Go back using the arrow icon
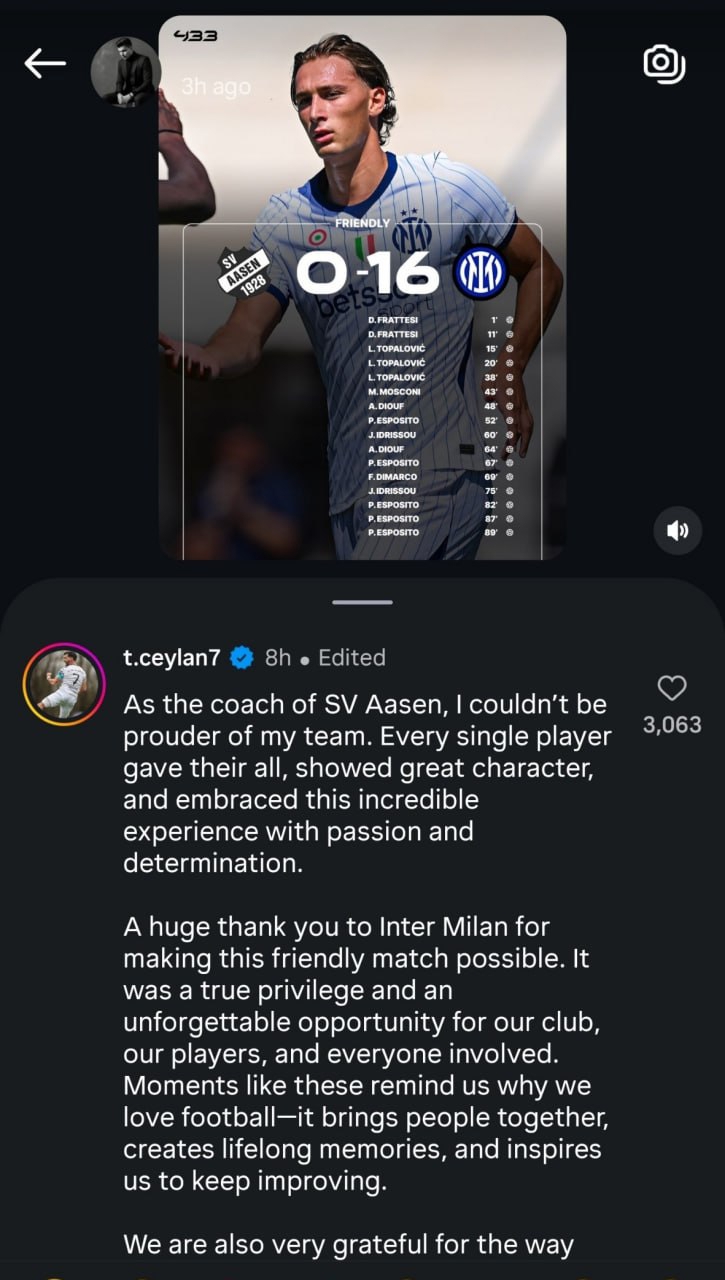This screenshot has height=1280, width=725. point(45,65)
